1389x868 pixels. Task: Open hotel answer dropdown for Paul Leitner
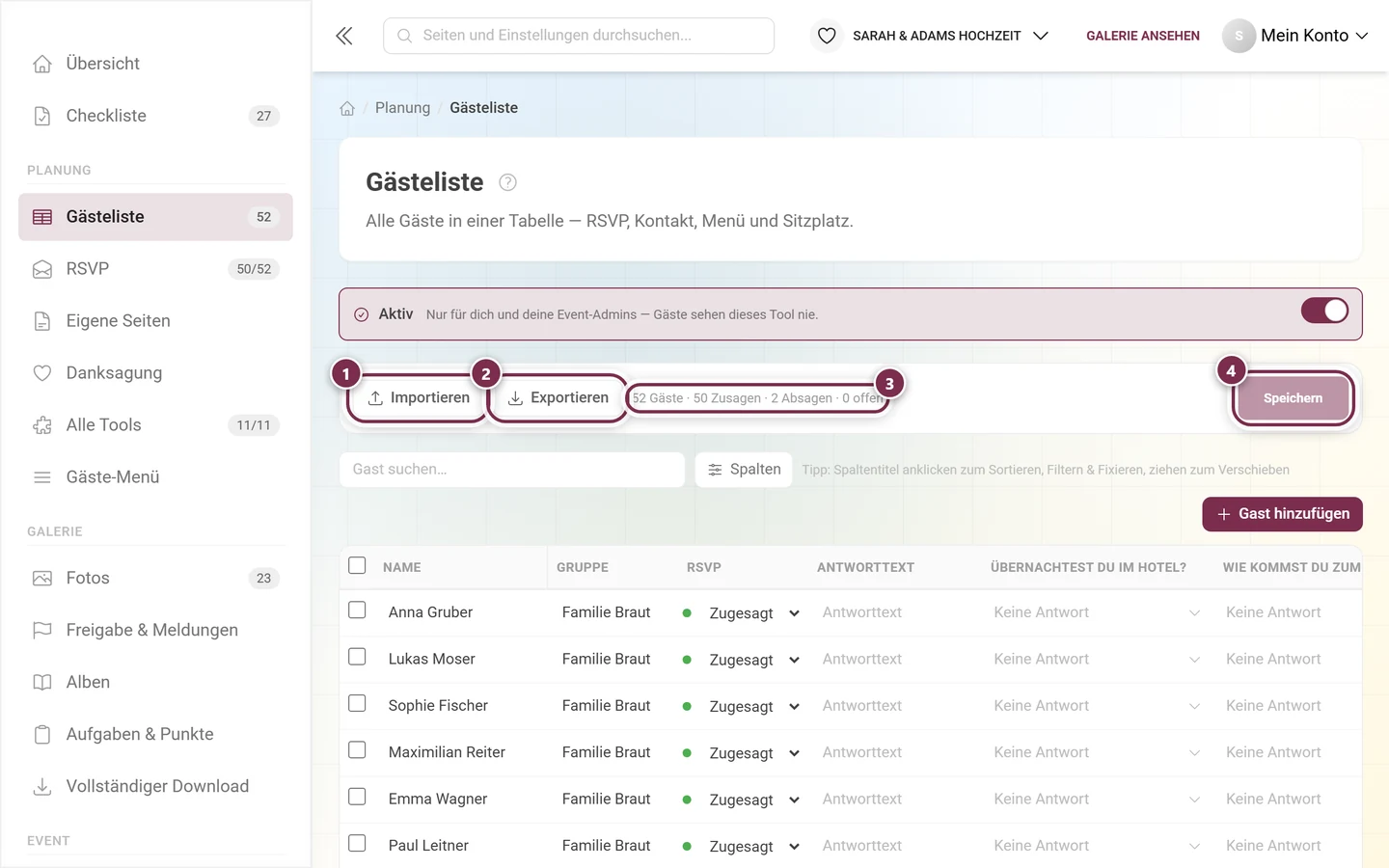point(1097,846)
